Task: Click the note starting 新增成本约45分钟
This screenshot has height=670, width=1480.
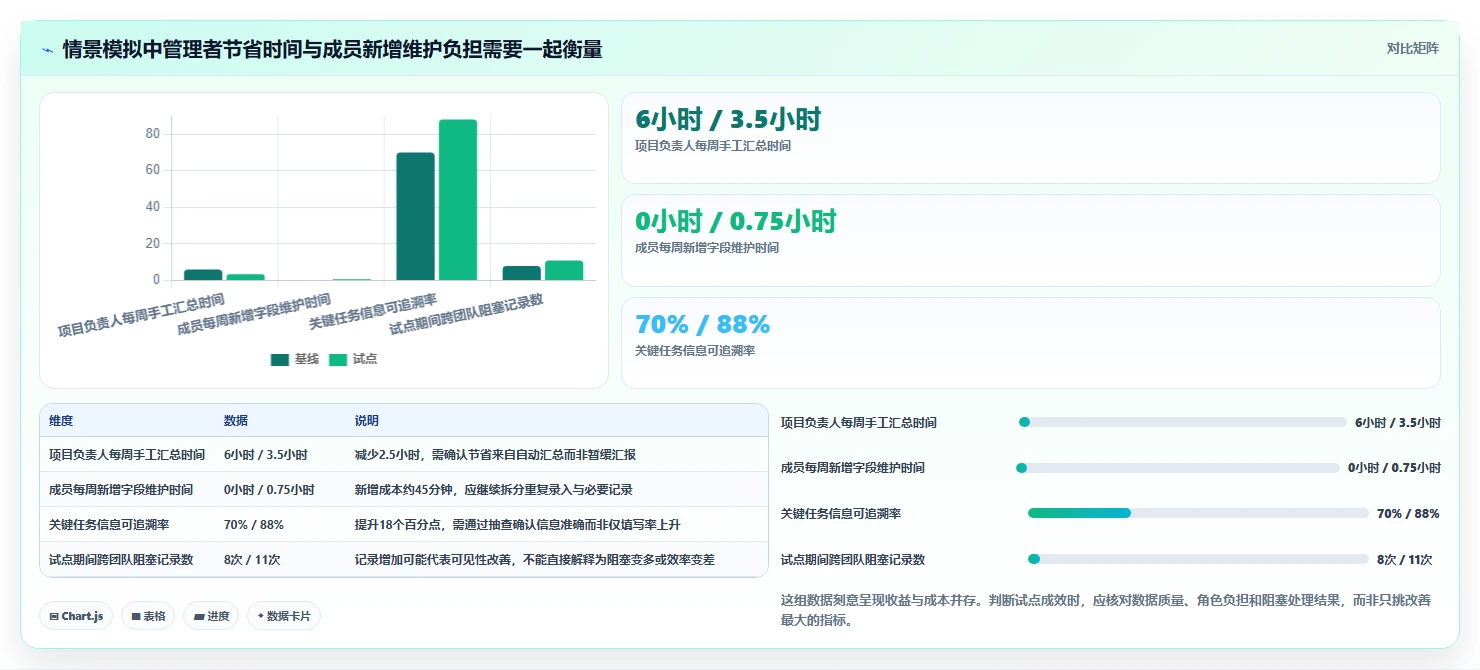Action: [x=493, y=490]
